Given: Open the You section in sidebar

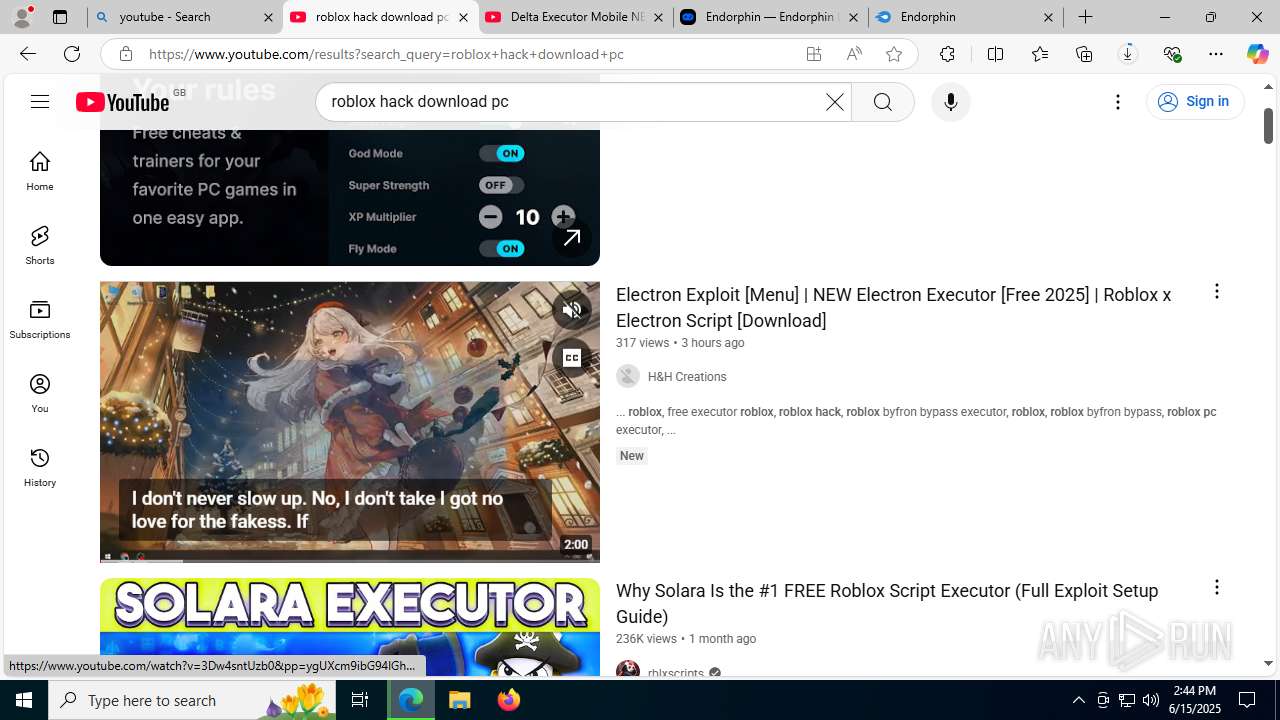Looking at the screenshot, I should 40,393.
